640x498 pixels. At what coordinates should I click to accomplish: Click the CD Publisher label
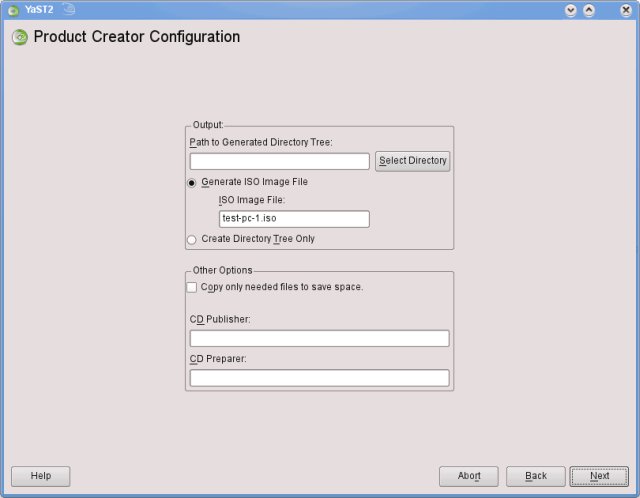coord(220,319)
